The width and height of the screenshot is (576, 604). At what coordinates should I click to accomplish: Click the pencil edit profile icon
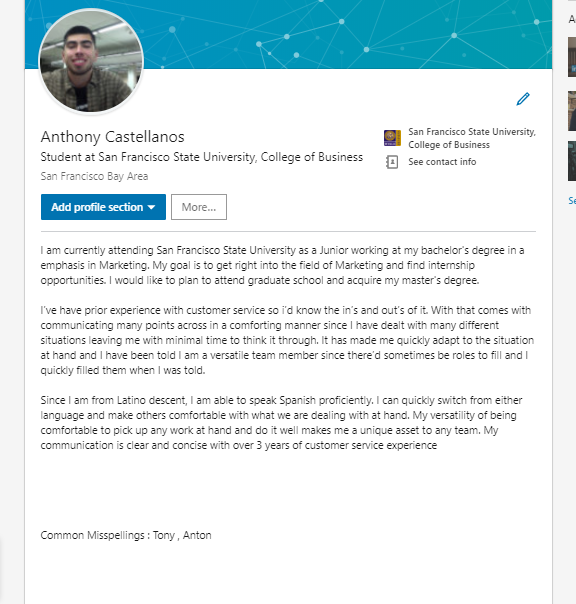point(523,99)
